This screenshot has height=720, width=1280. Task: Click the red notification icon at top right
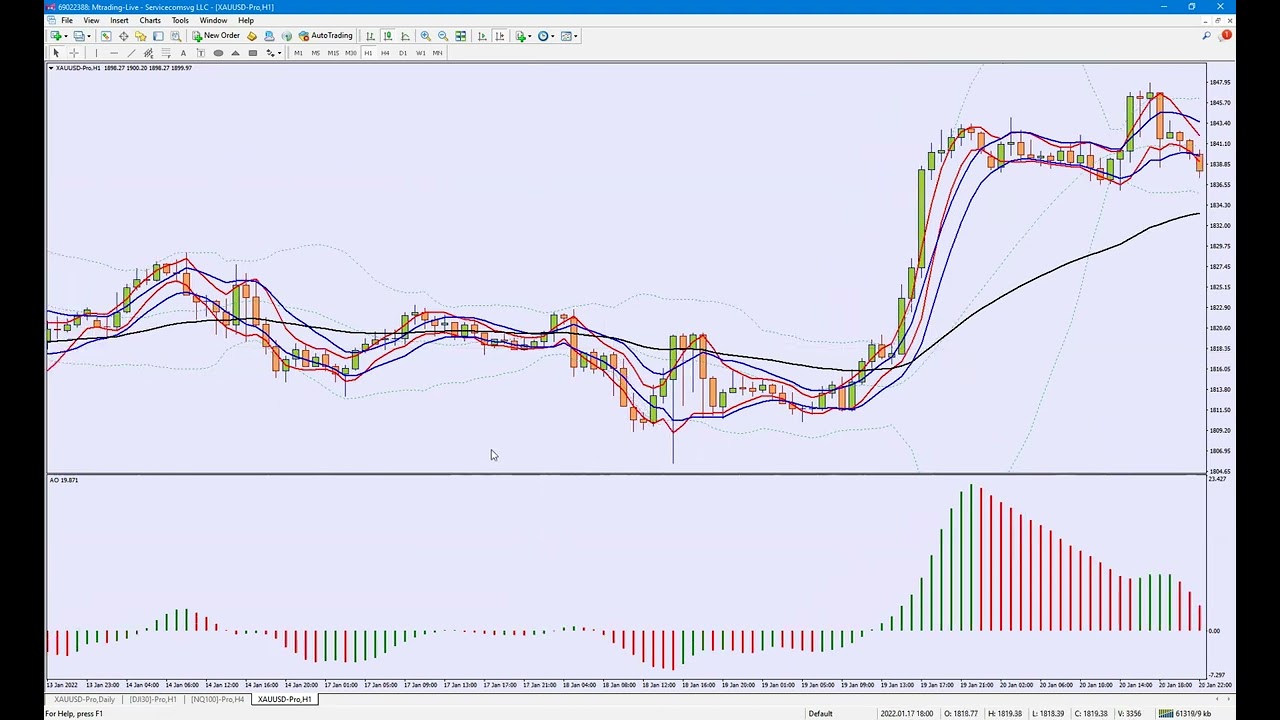pyautogui.click(x=1226, y=36)
